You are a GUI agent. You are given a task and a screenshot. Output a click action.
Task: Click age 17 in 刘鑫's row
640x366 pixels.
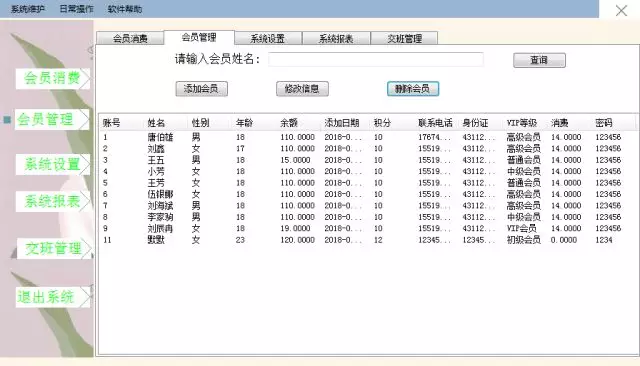coord(240,149)
